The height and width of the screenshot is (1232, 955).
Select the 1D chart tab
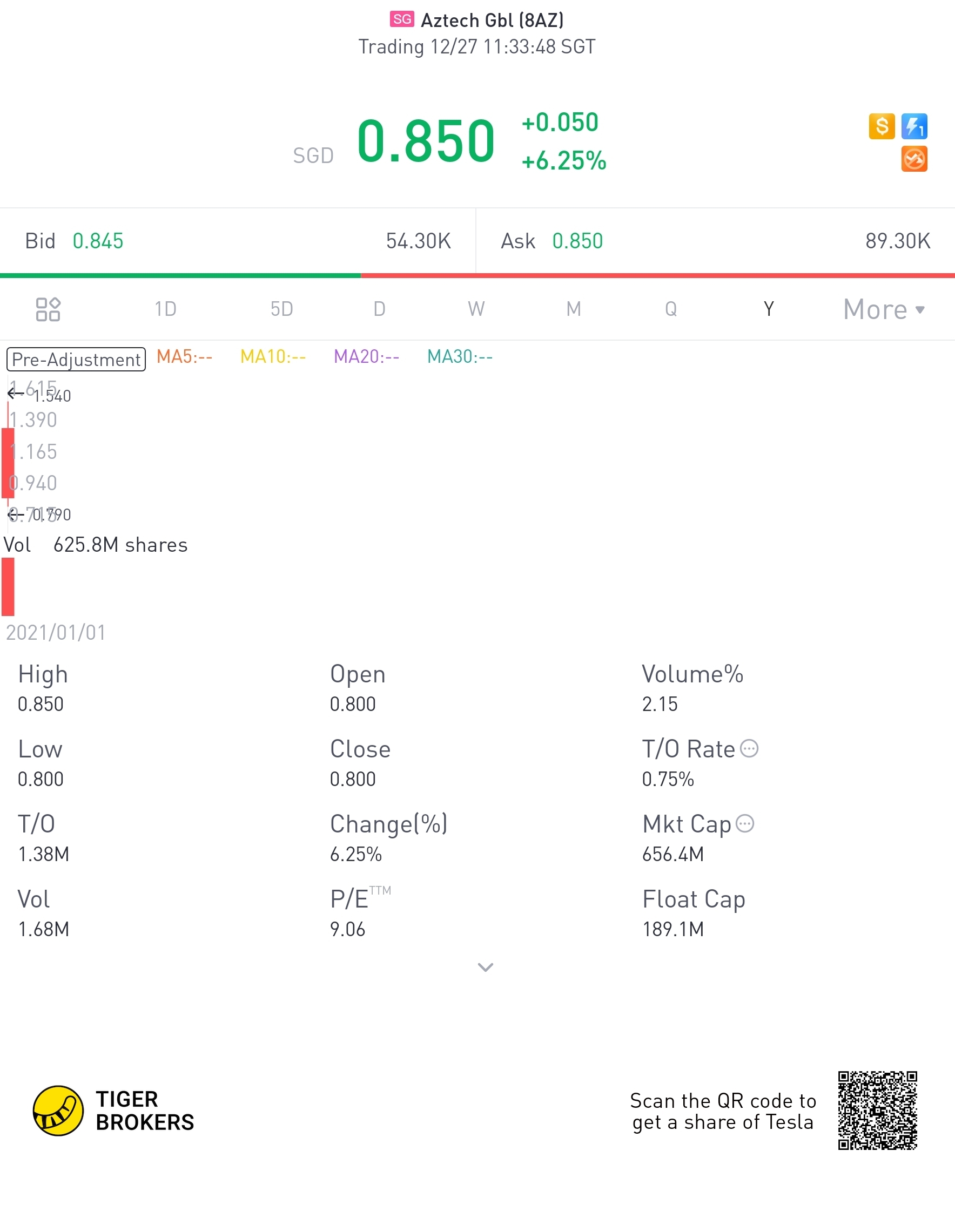[166, 309]
